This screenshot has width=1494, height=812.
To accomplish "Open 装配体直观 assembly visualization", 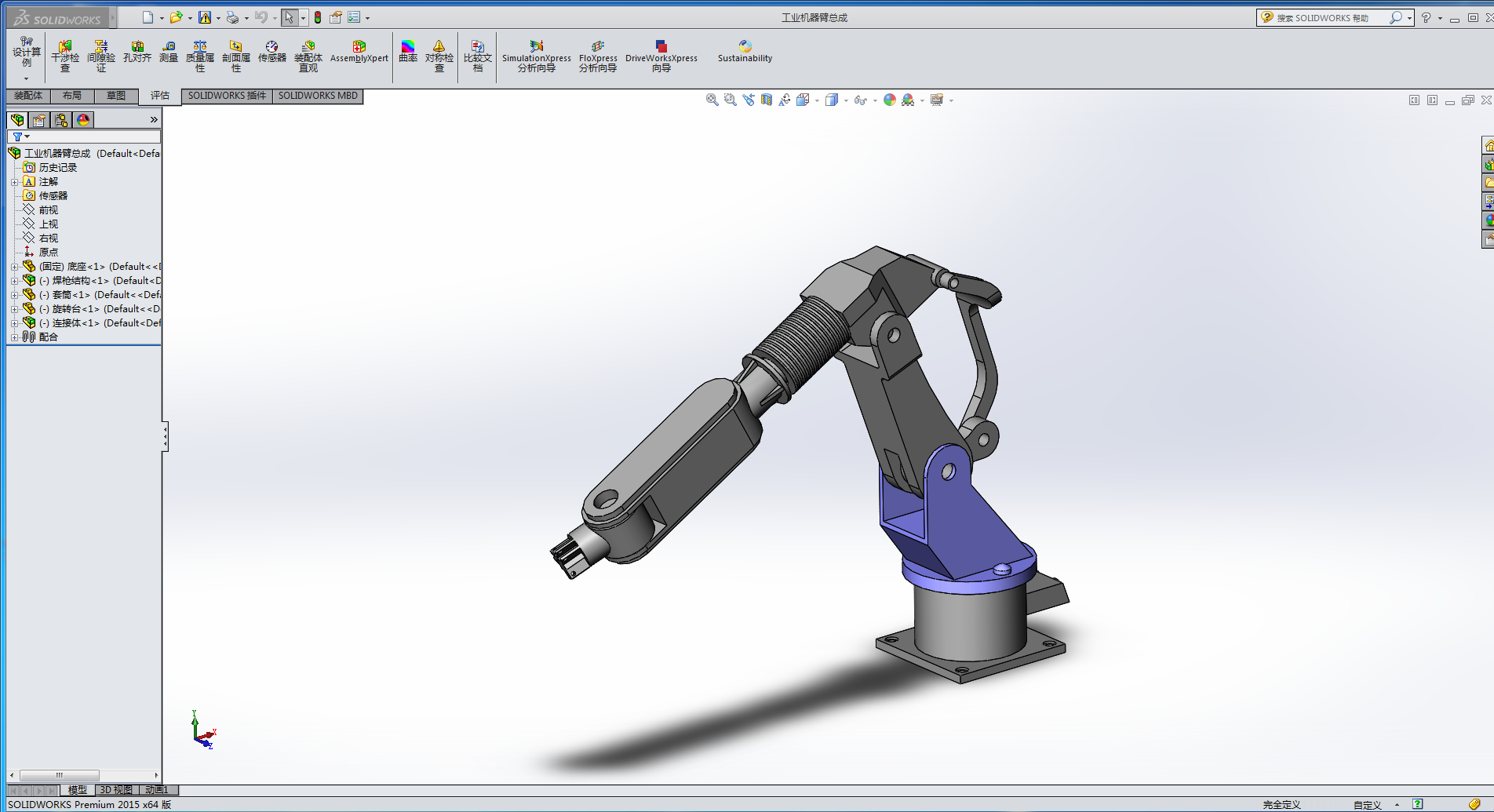I will [308, 56].
